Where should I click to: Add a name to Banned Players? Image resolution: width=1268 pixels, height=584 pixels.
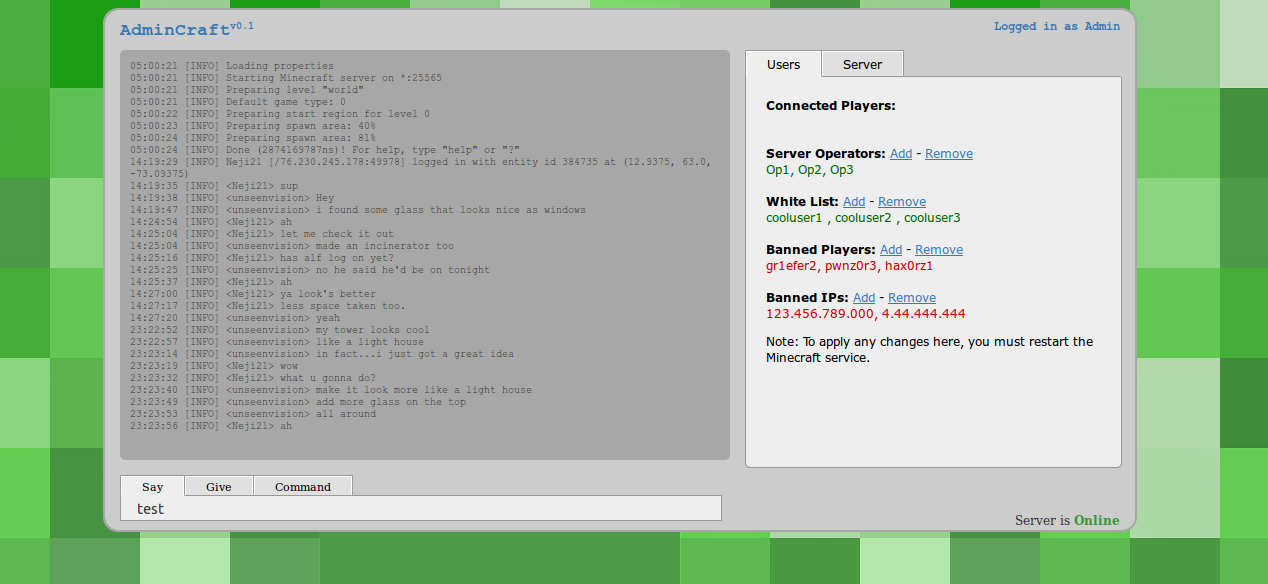(890, 249)
